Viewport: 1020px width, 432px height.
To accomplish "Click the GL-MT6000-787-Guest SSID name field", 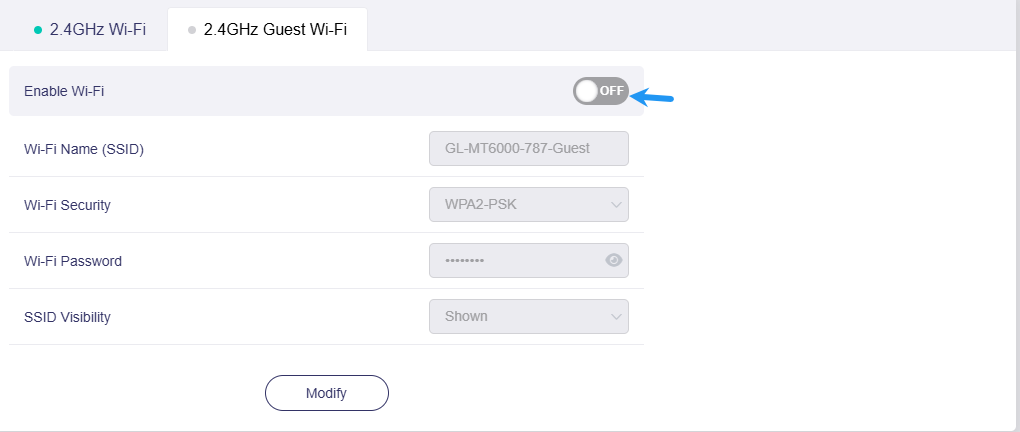I will [x=528, y=149].
